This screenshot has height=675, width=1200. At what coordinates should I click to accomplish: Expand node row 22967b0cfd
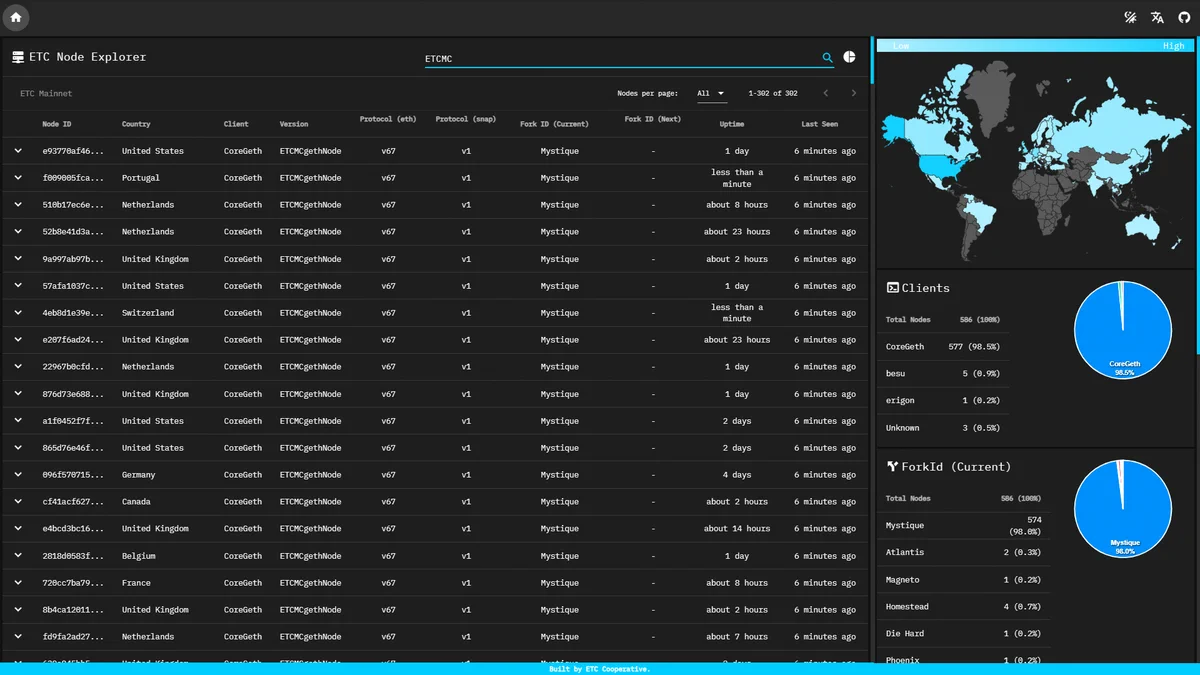click(x=18, y=367)
